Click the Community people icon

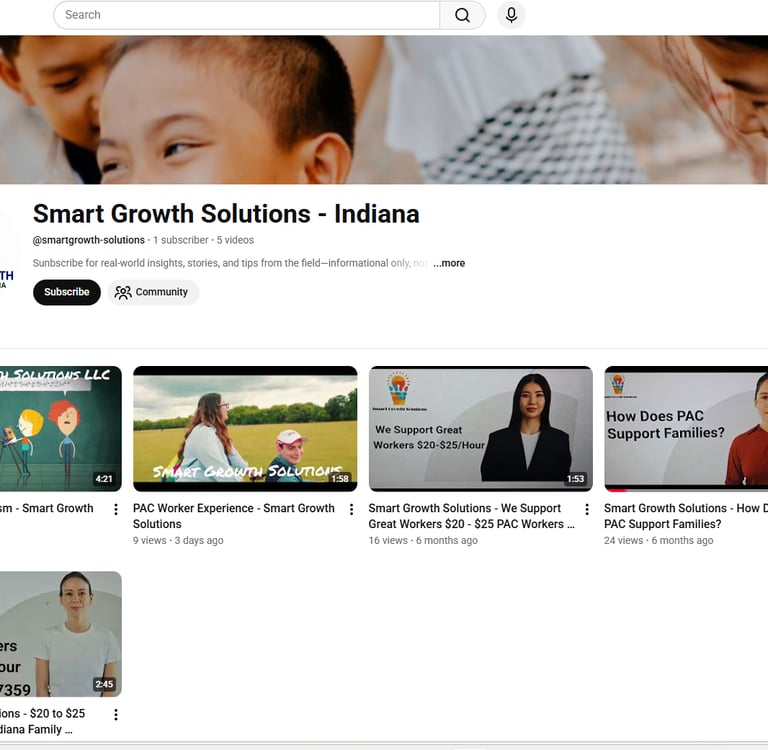[x=123, y=292]
